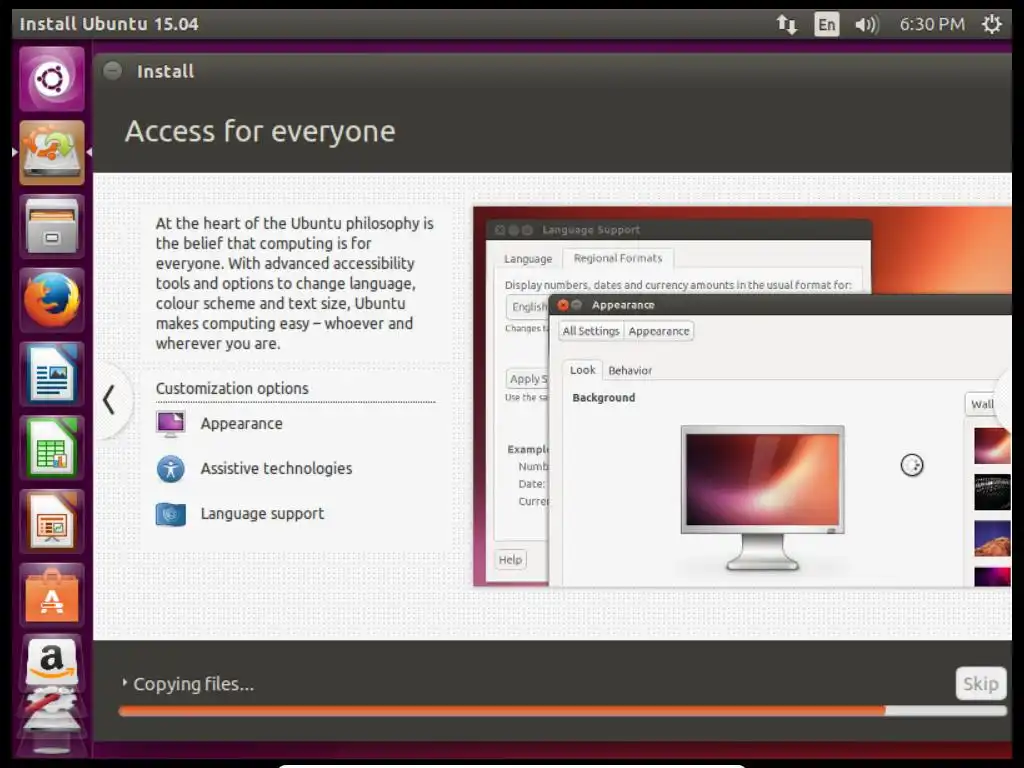Open the Files manager launcher icon
This screenshot has width=1024, height=768.
[x=52, y=227]
